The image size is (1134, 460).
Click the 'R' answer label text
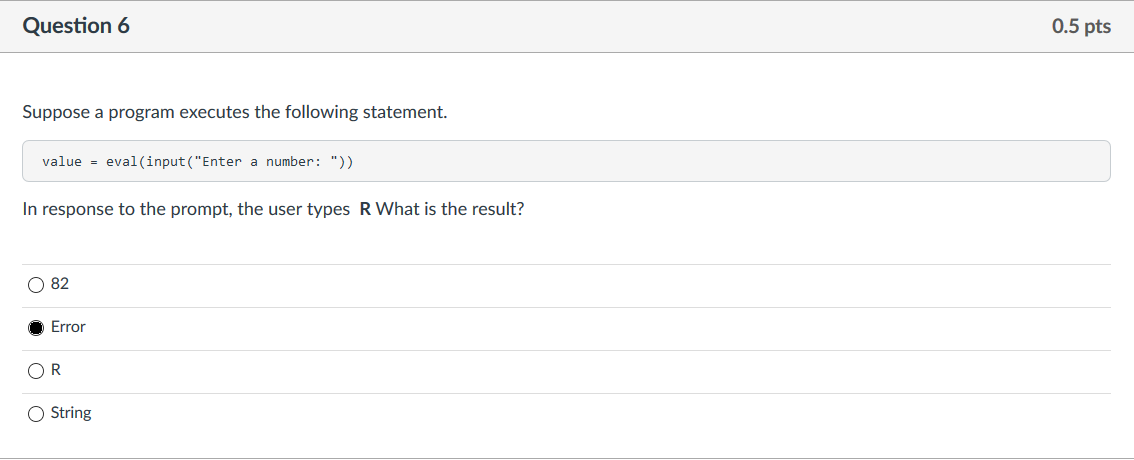(x=56, y=370)
